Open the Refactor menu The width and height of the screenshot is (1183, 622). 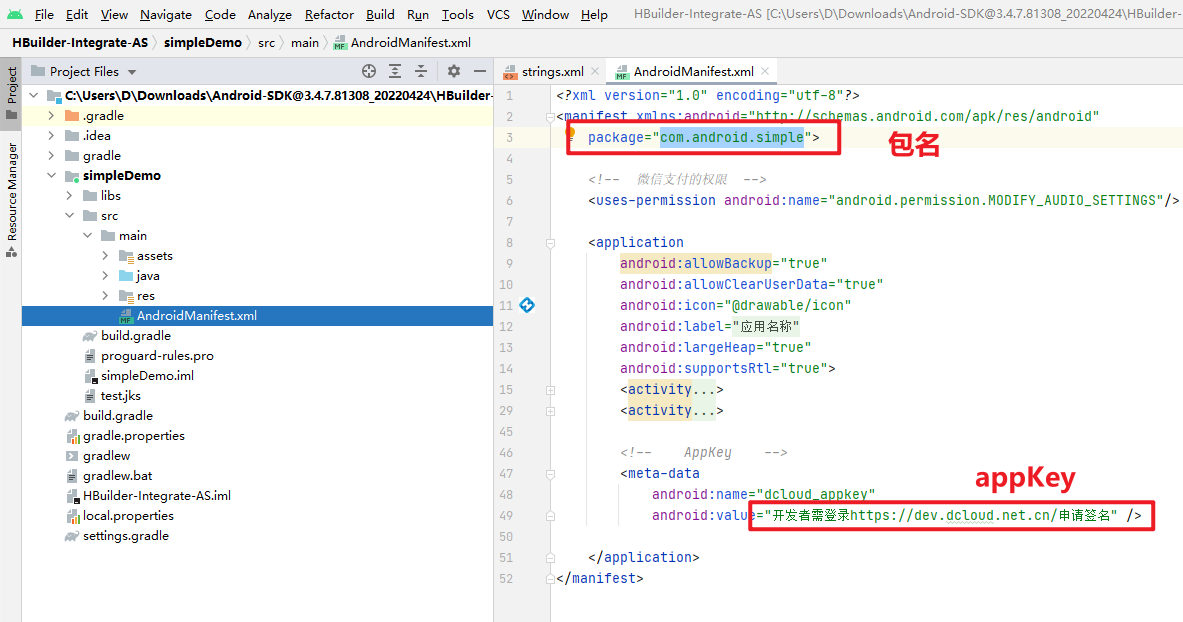coord(329,14)
